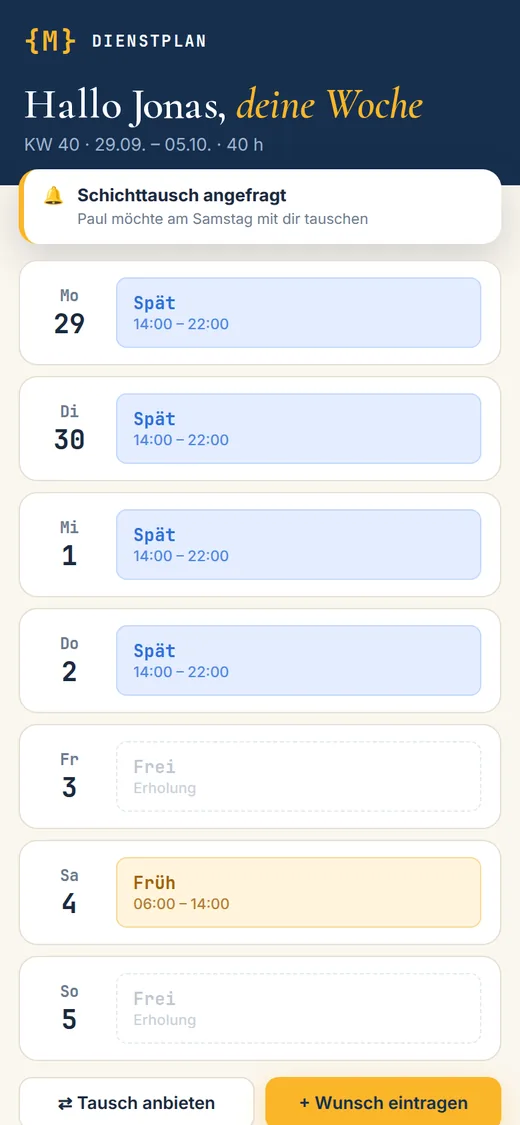
Task: Tap the bell notification icon
Action: point(53,195)
